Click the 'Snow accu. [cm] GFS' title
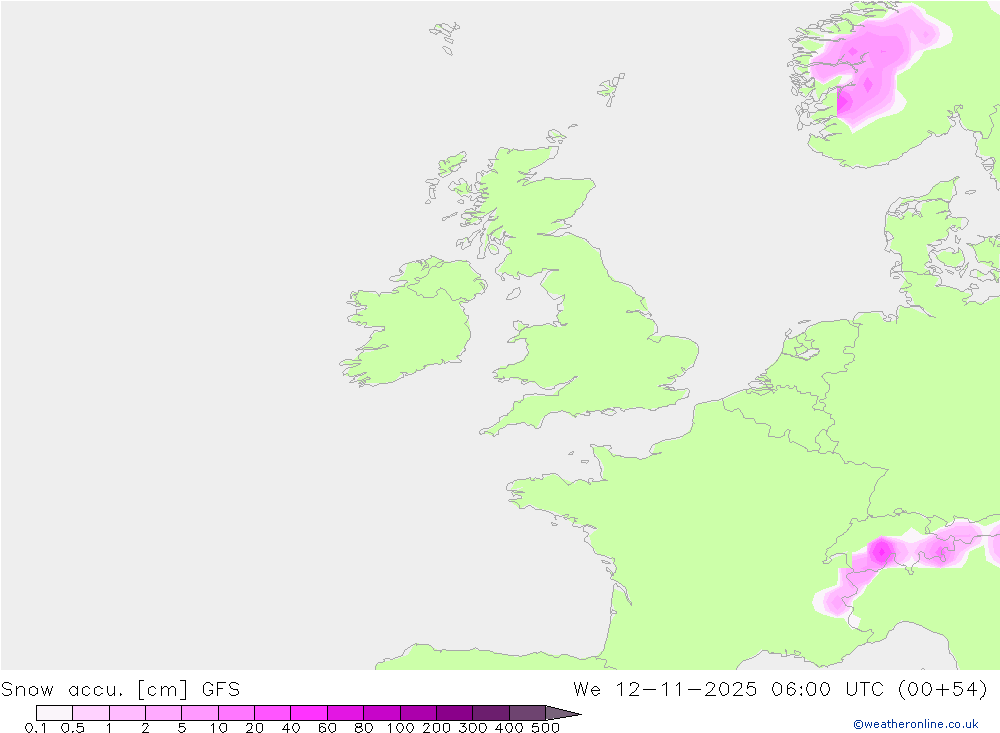 121,690
